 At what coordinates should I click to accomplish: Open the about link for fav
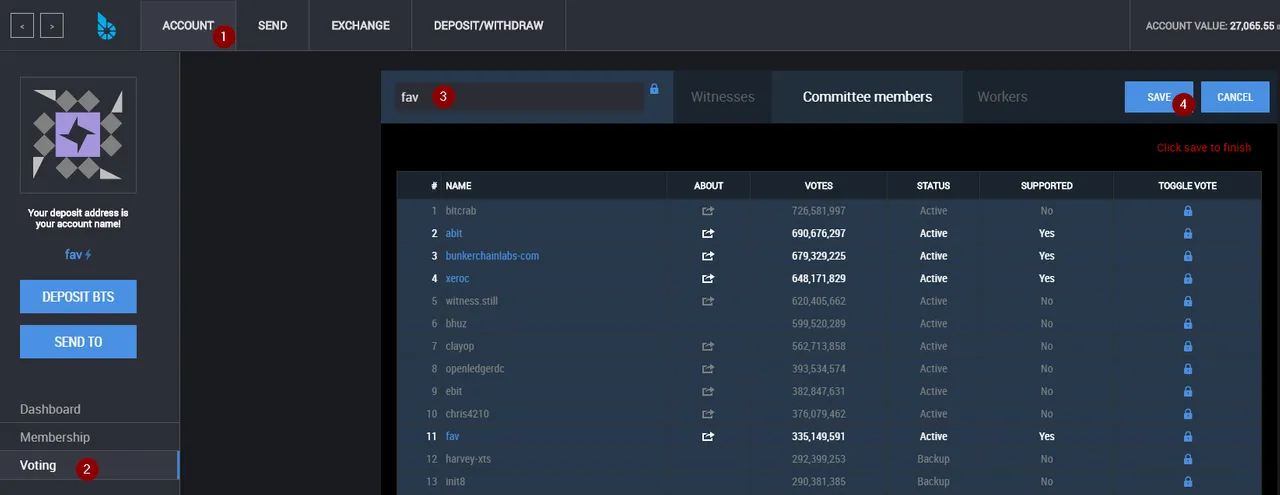pyautogui.click(x=708, y=437)
